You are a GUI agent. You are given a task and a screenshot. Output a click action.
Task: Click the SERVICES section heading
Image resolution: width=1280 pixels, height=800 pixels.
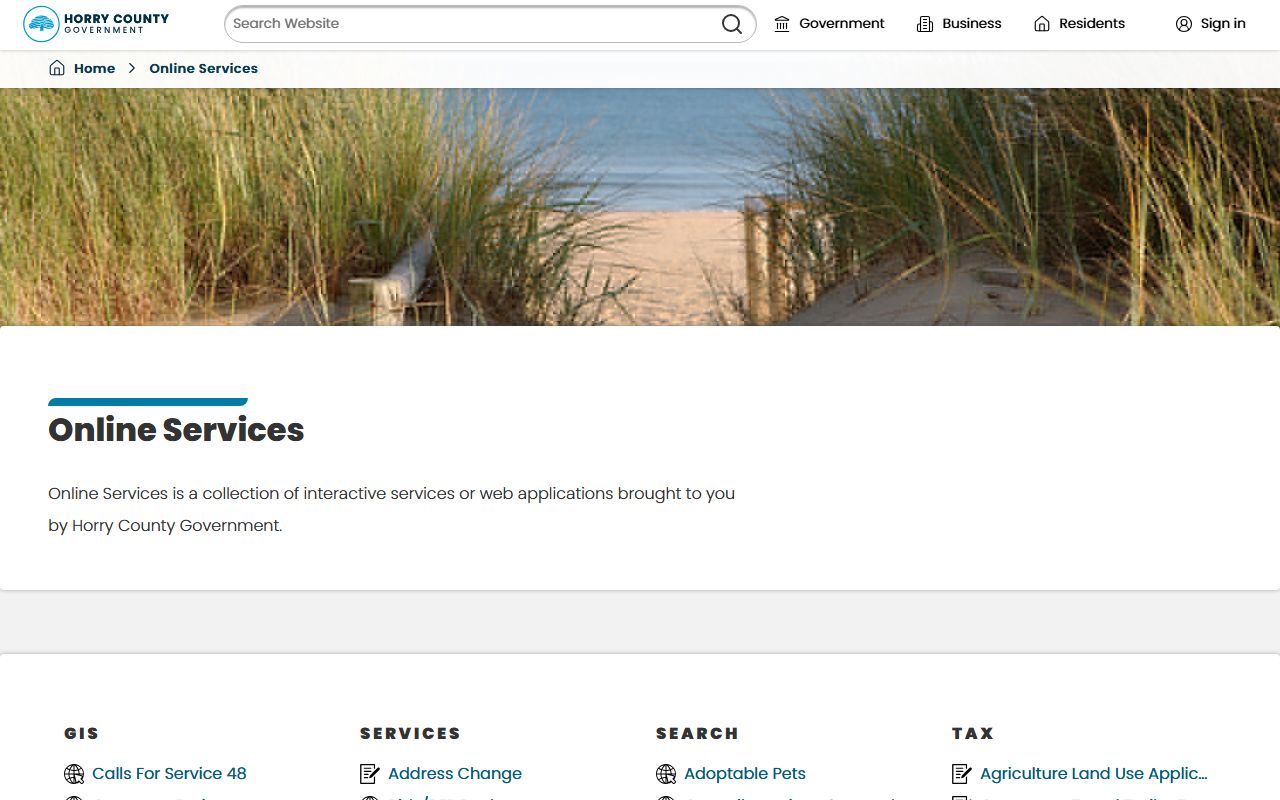410,733
